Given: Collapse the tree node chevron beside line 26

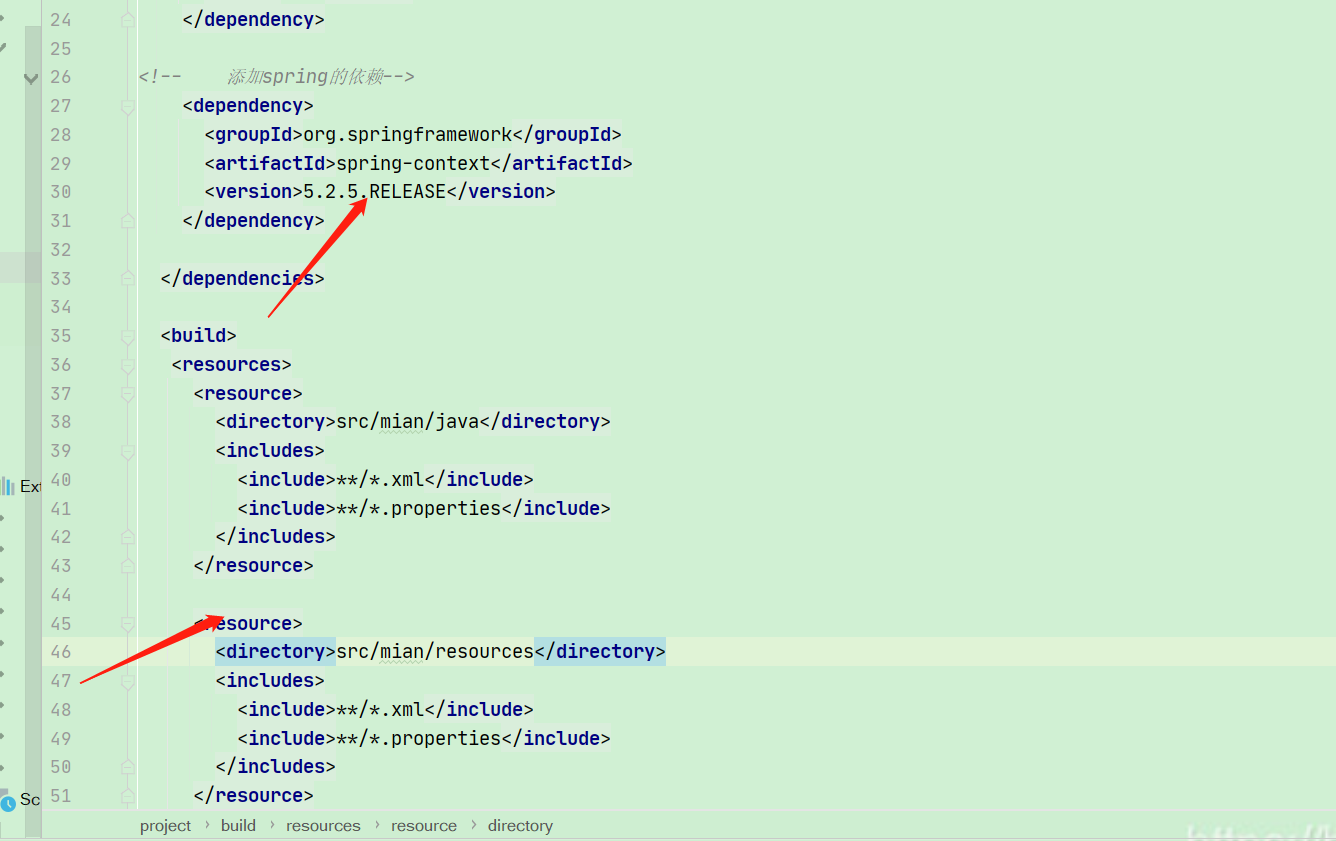Looking at the screenshot, I should [31, 78].
